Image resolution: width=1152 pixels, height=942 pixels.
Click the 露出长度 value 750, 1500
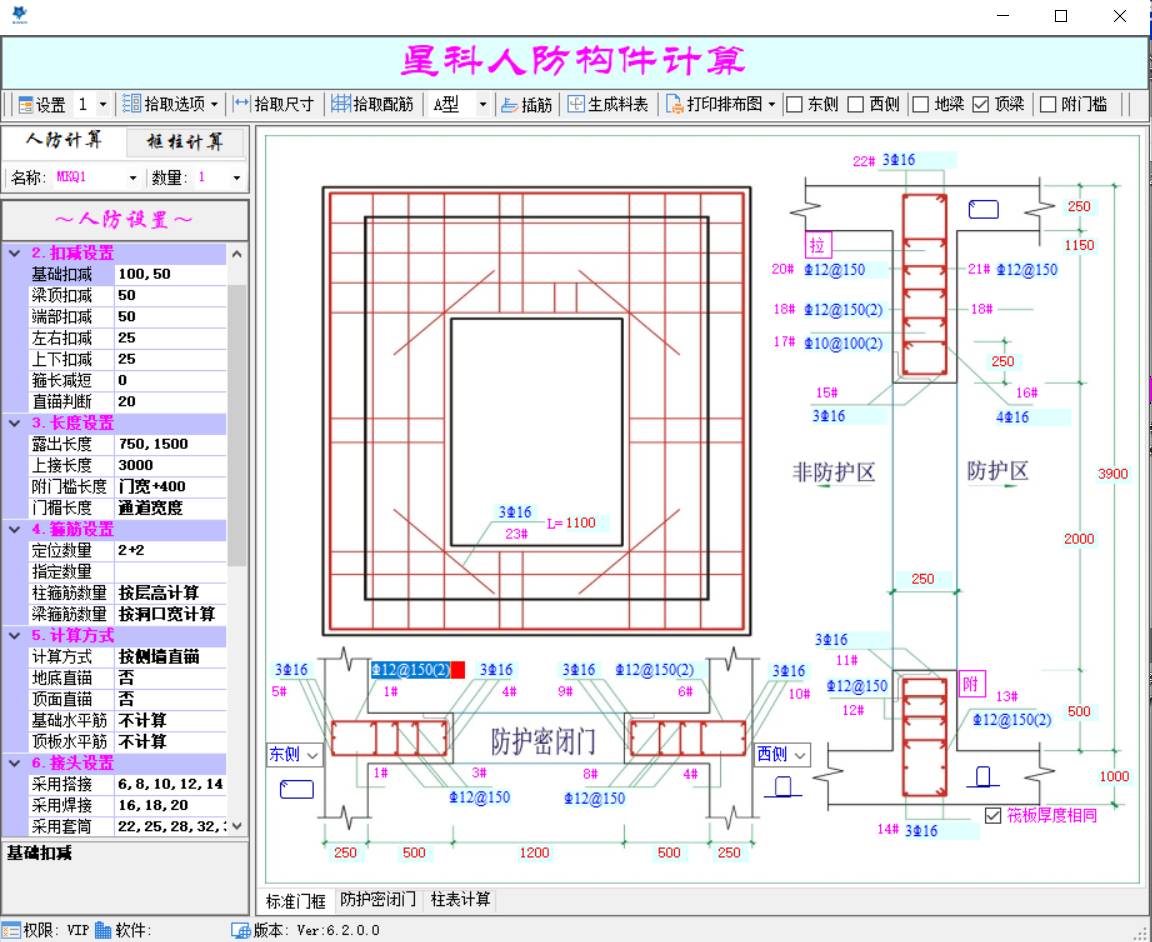click(x=171, y=444)
